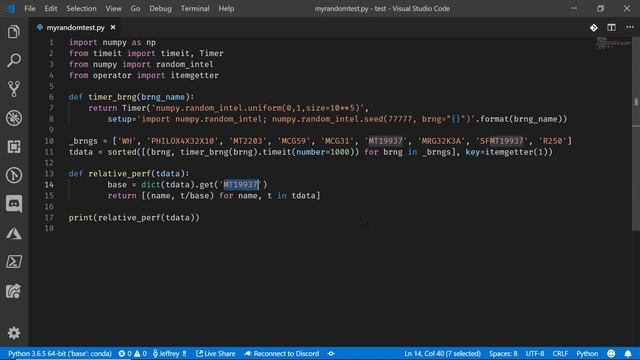The height and width of the screenshot is (360, 640).
Task: Change the CRLF end of line sequence
Action: point(560,353)
